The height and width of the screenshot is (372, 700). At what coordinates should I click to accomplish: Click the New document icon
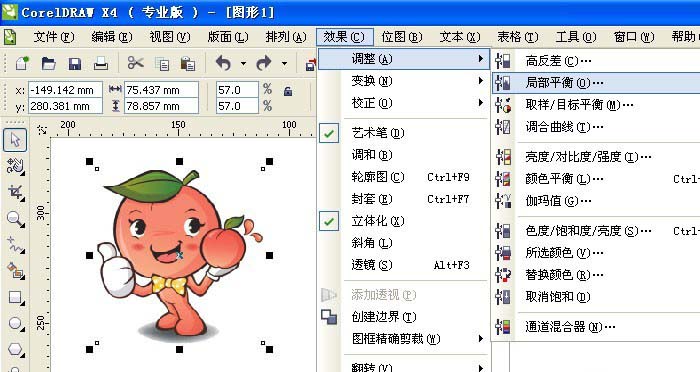click(x=22, y=63)
